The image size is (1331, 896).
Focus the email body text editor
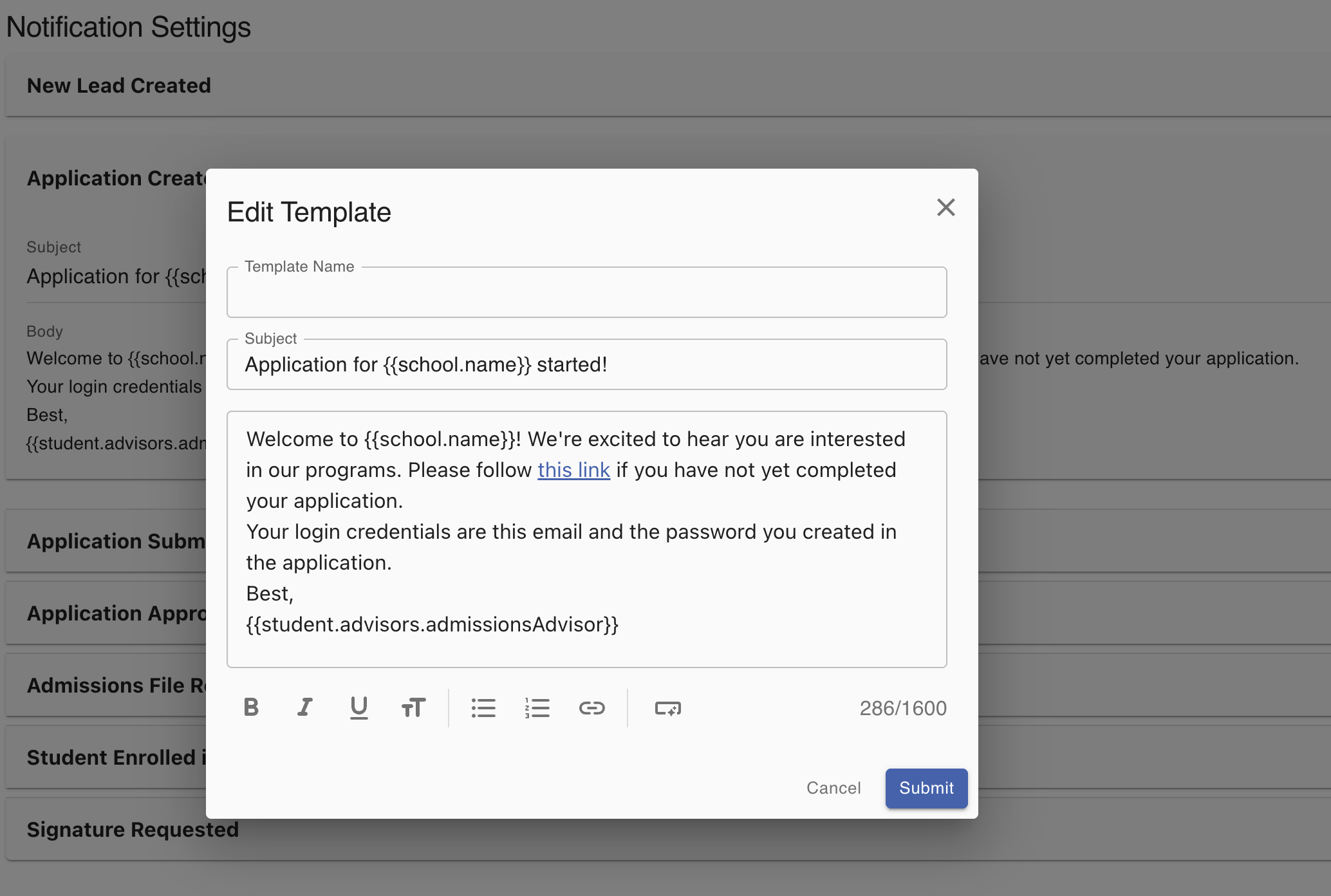coord(586,539)
